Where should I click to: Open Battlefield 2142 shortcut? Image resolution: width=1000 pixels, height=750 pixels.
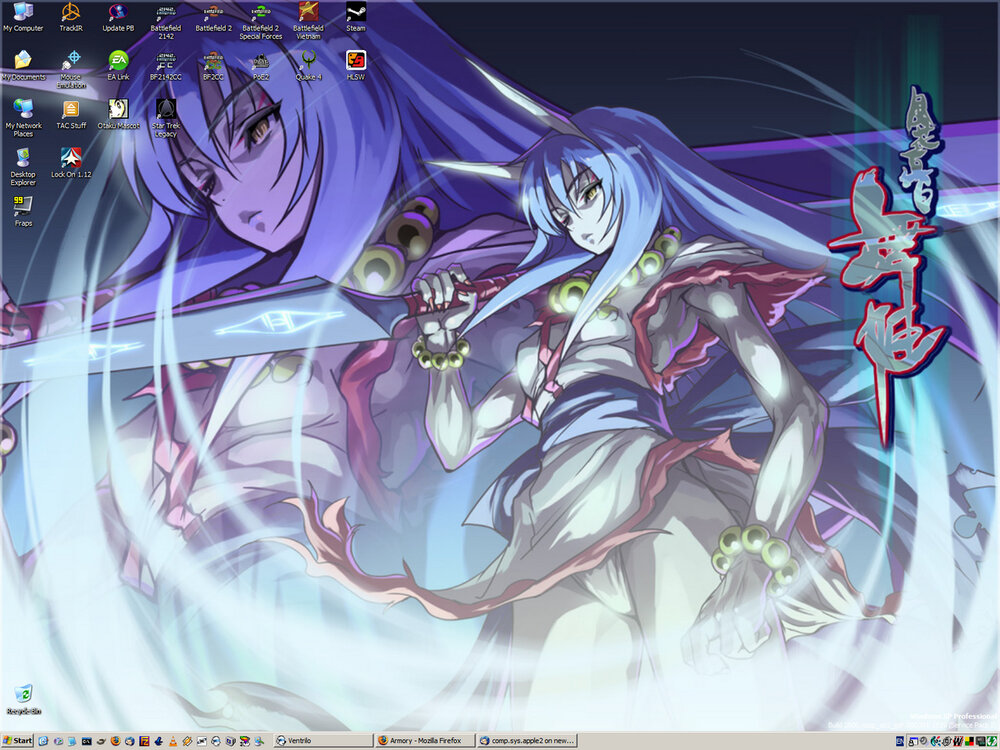click(166, 12)
